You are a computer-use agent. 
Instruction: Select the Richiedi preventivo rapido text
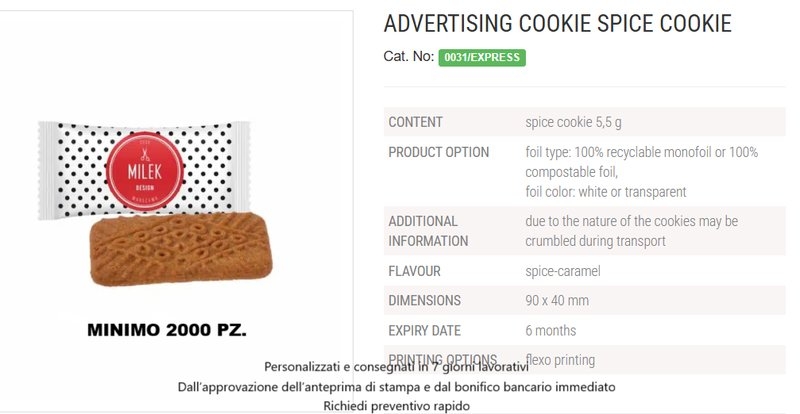click(x=396, y=405)
